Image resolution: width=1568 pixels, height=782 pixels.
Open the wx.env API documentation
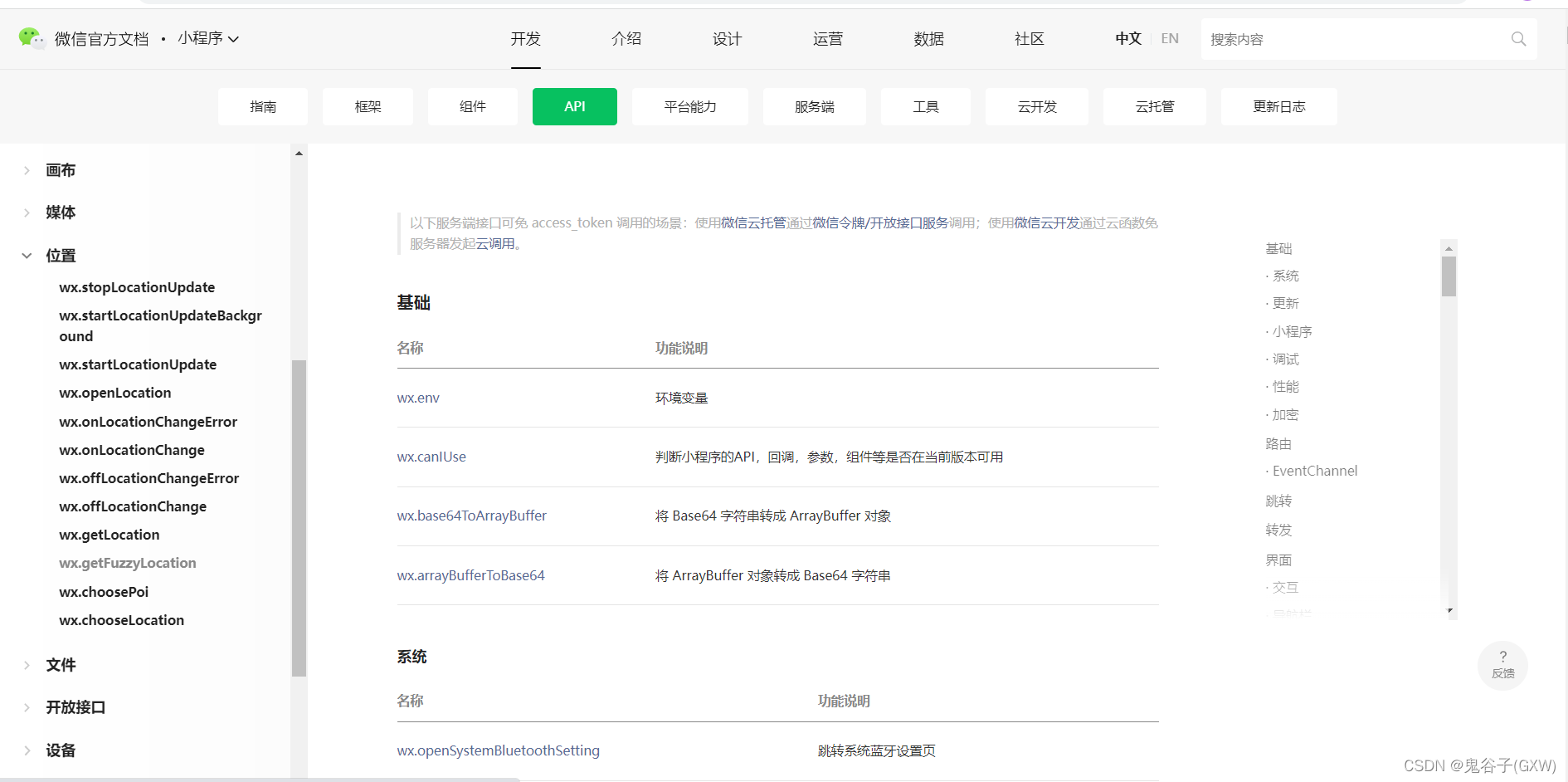418,398
